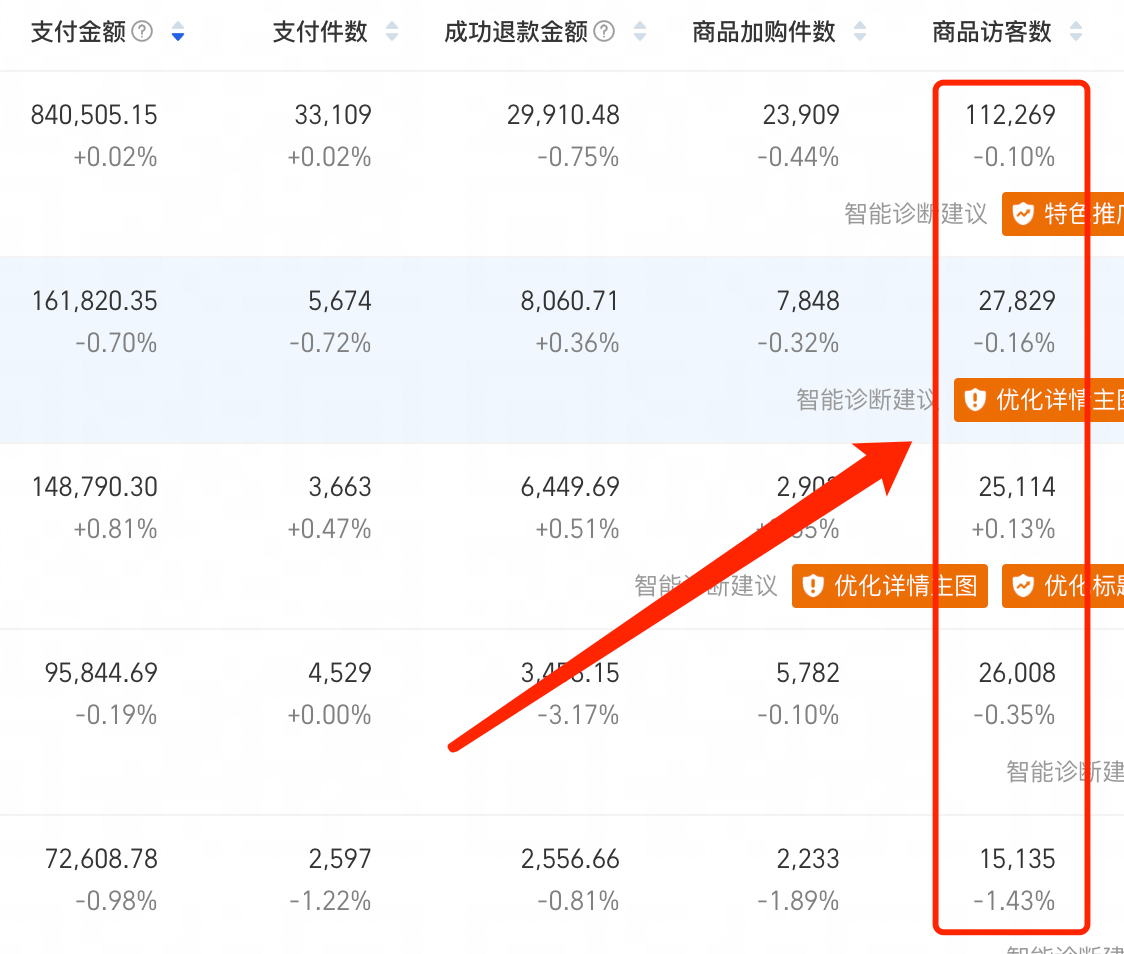The image size is (1124, 954).
Task: Click the add-to-cart count 2,233
Action: [x=808, y=859]
